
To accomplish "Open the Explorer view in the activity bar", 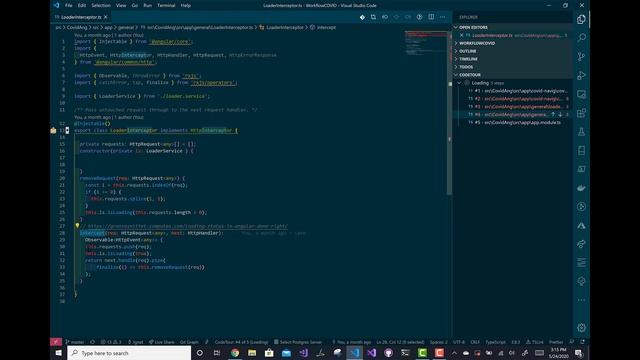I will click(x=581, y=19).
